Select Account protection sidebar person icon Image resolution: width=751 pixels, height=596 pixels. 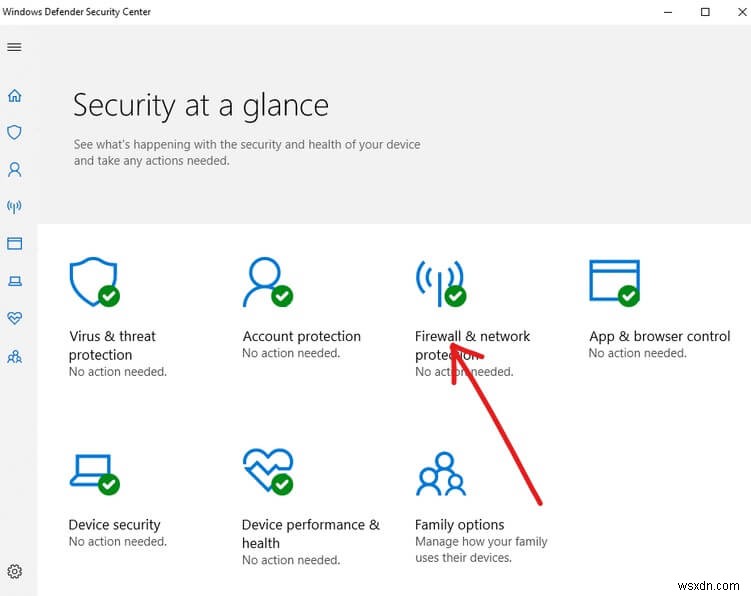[x=14, y=170]
